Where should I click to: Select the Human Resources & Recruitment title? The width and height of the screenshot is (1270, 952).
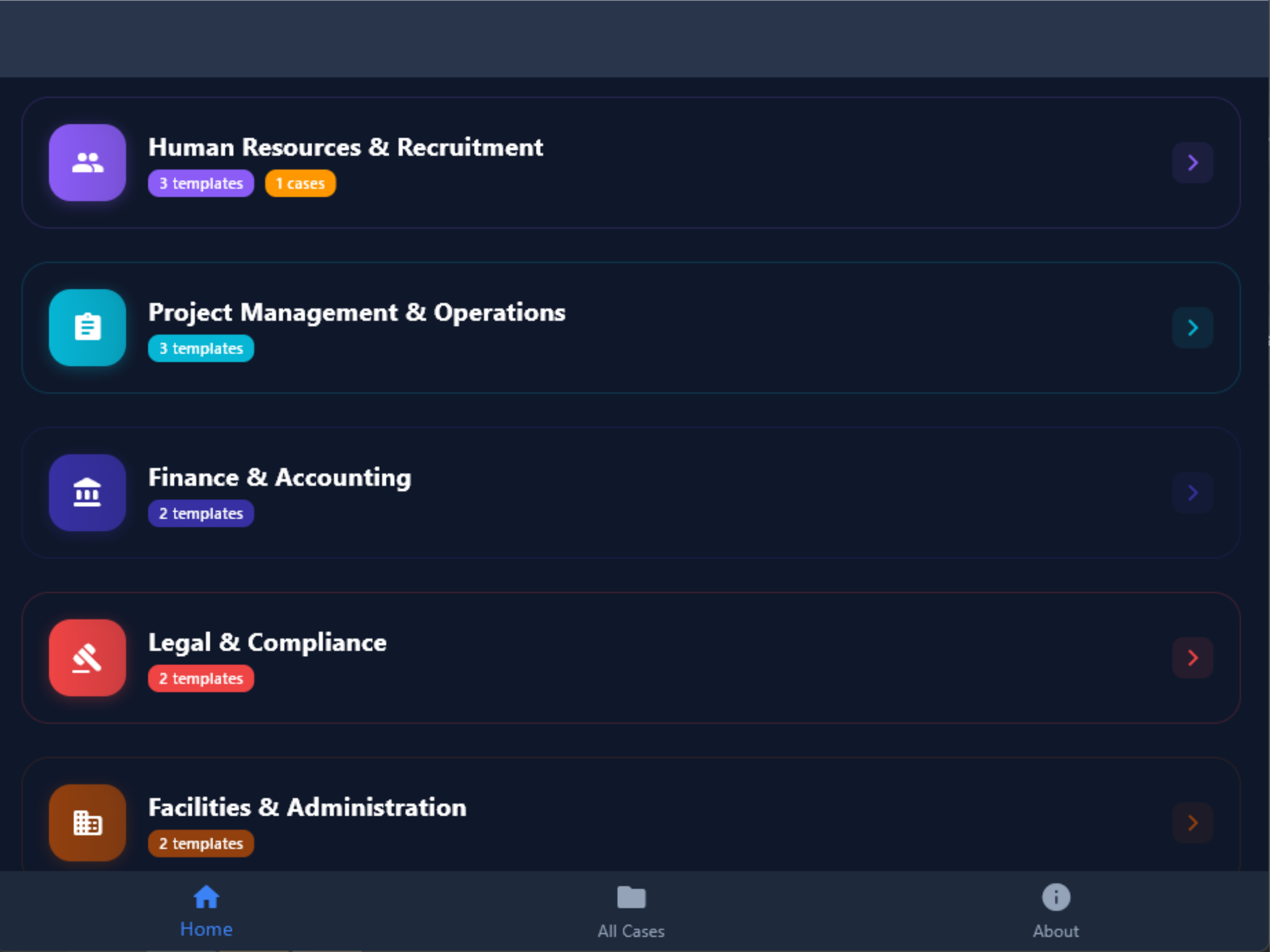coord(346,147)
